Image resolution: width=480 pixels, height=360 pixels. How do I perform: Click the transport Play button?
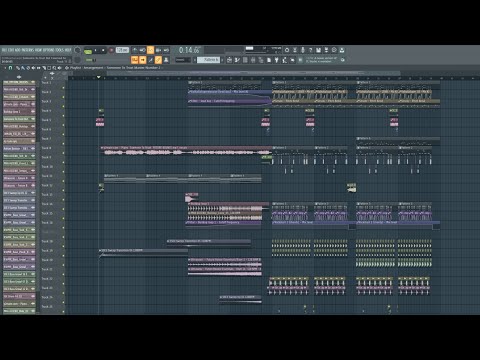(95, 50)
